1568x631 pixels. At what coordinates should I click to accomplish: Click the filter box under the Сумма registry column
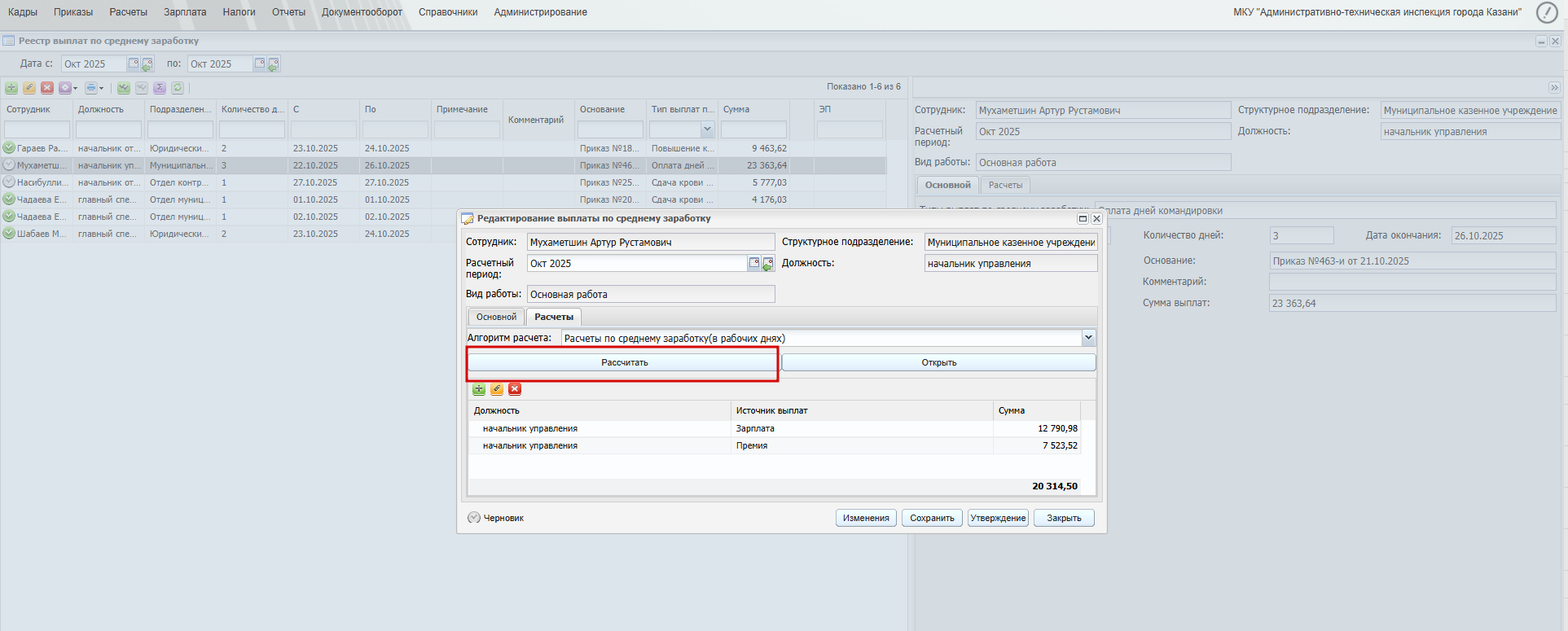point(753,129)
